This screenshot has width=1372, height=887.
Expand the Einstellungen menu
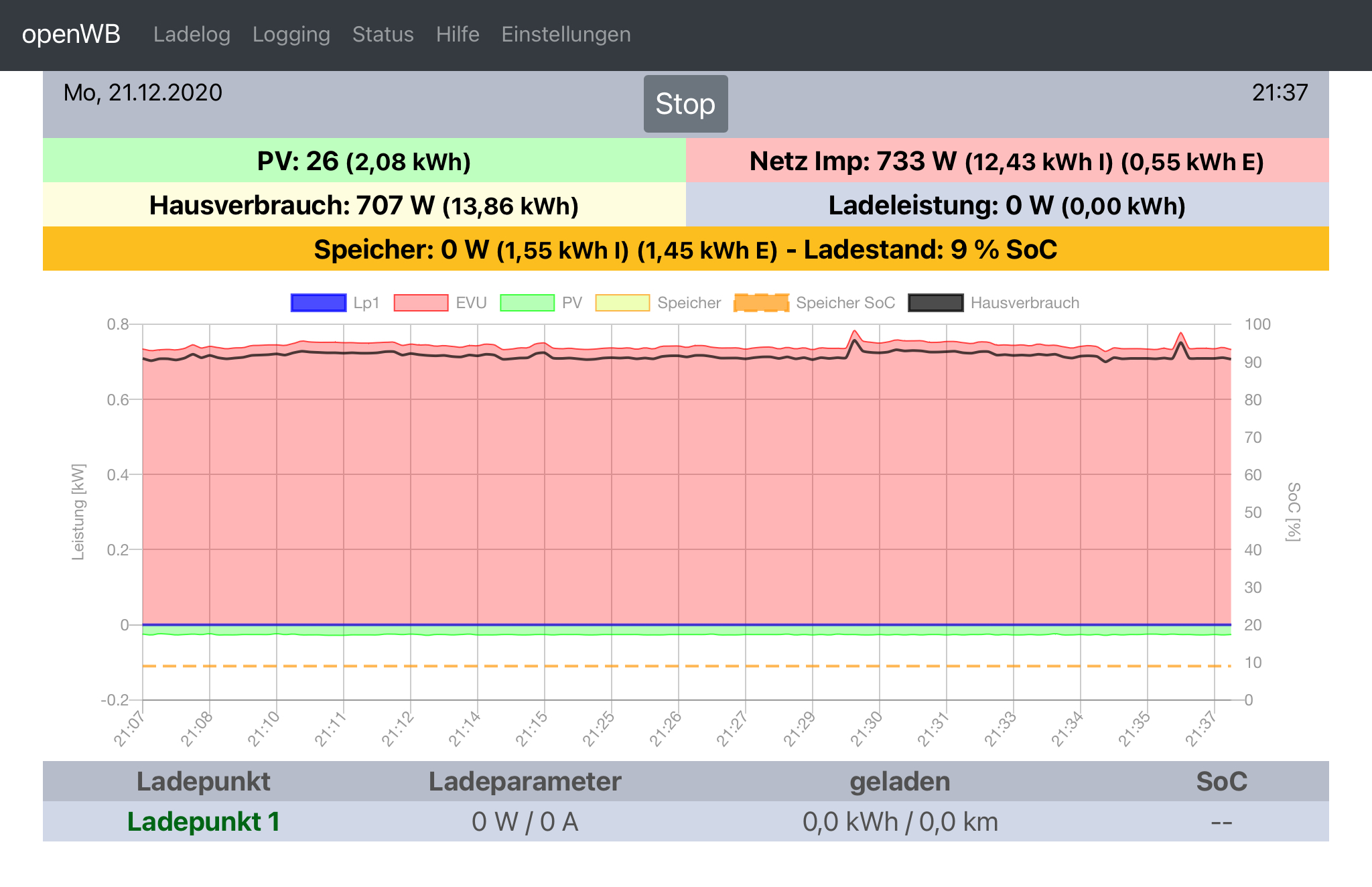(x=565, y=34)
